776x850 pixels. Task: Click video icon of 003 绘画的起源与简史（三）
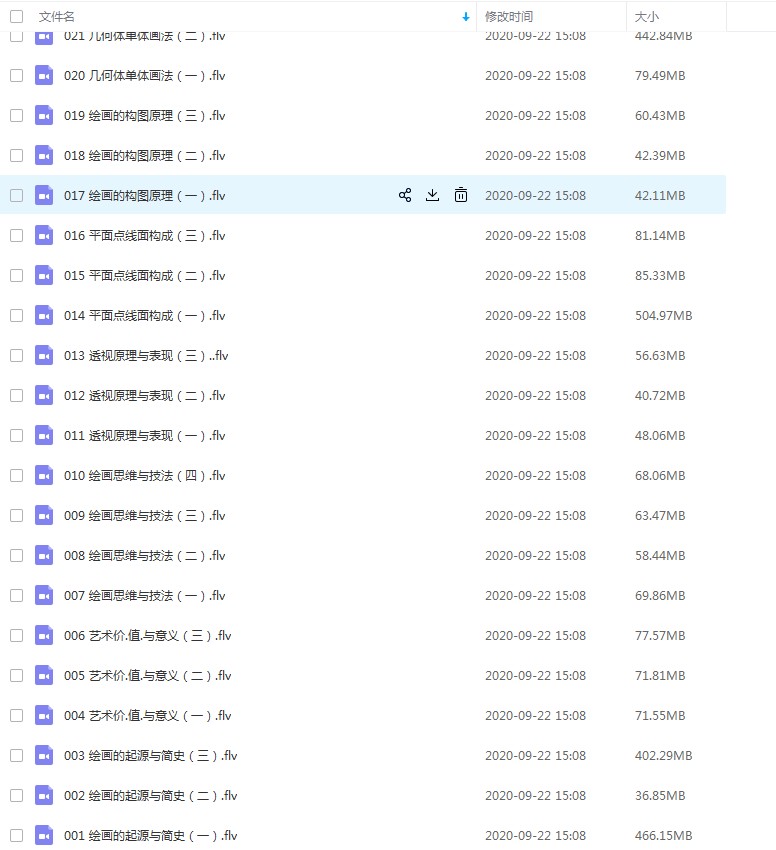44,756
